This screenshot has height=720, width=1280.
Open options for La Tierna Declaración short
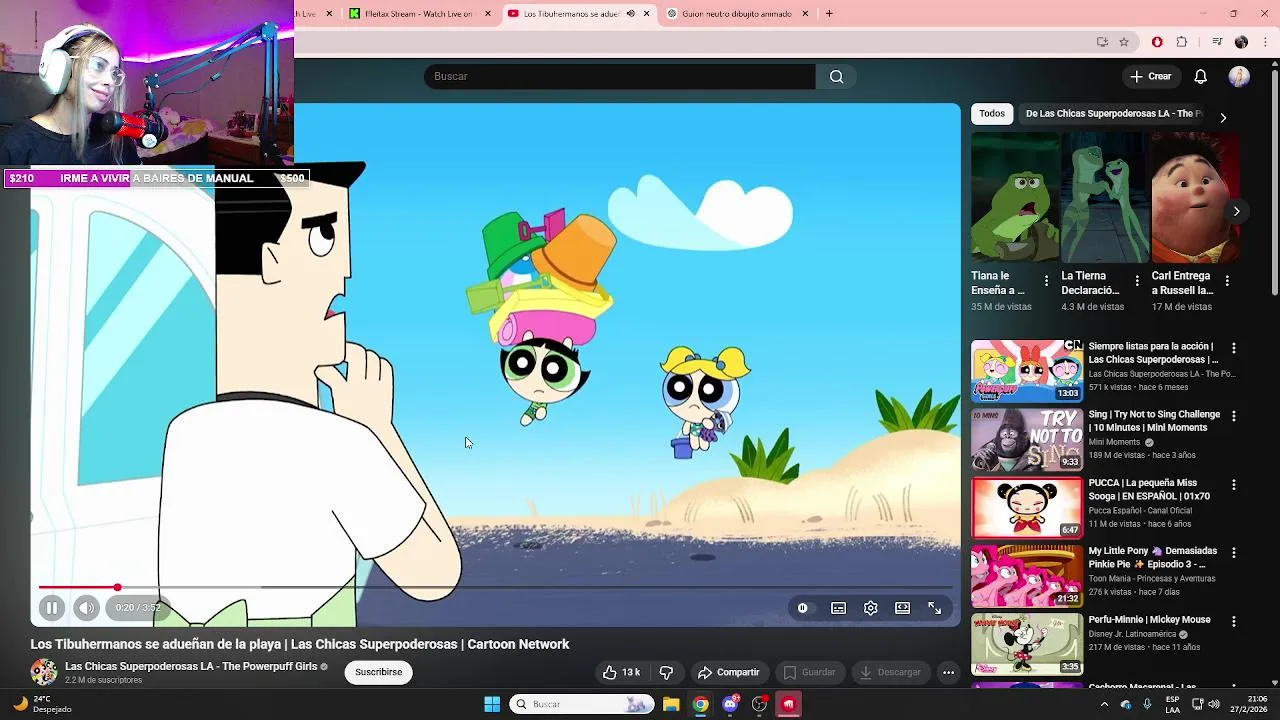click(x=1136, y=281)
